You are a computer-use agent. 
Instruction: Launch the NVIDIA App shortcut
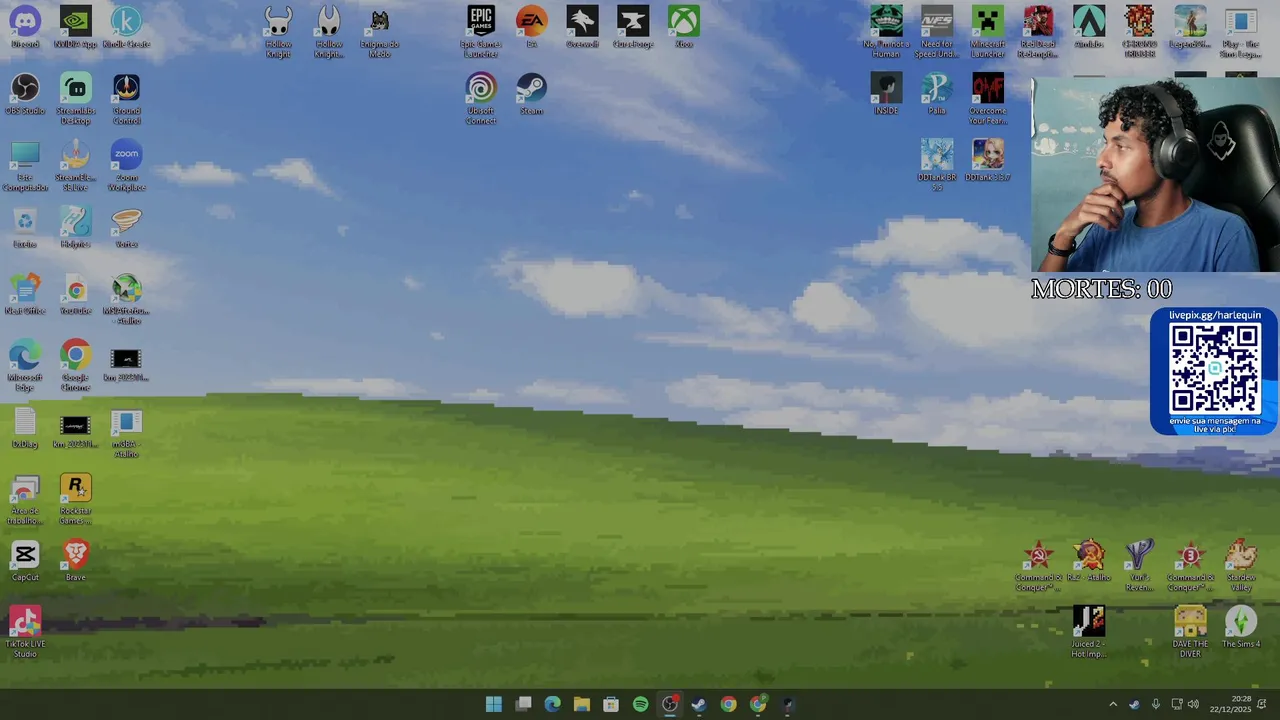(76, 27)
